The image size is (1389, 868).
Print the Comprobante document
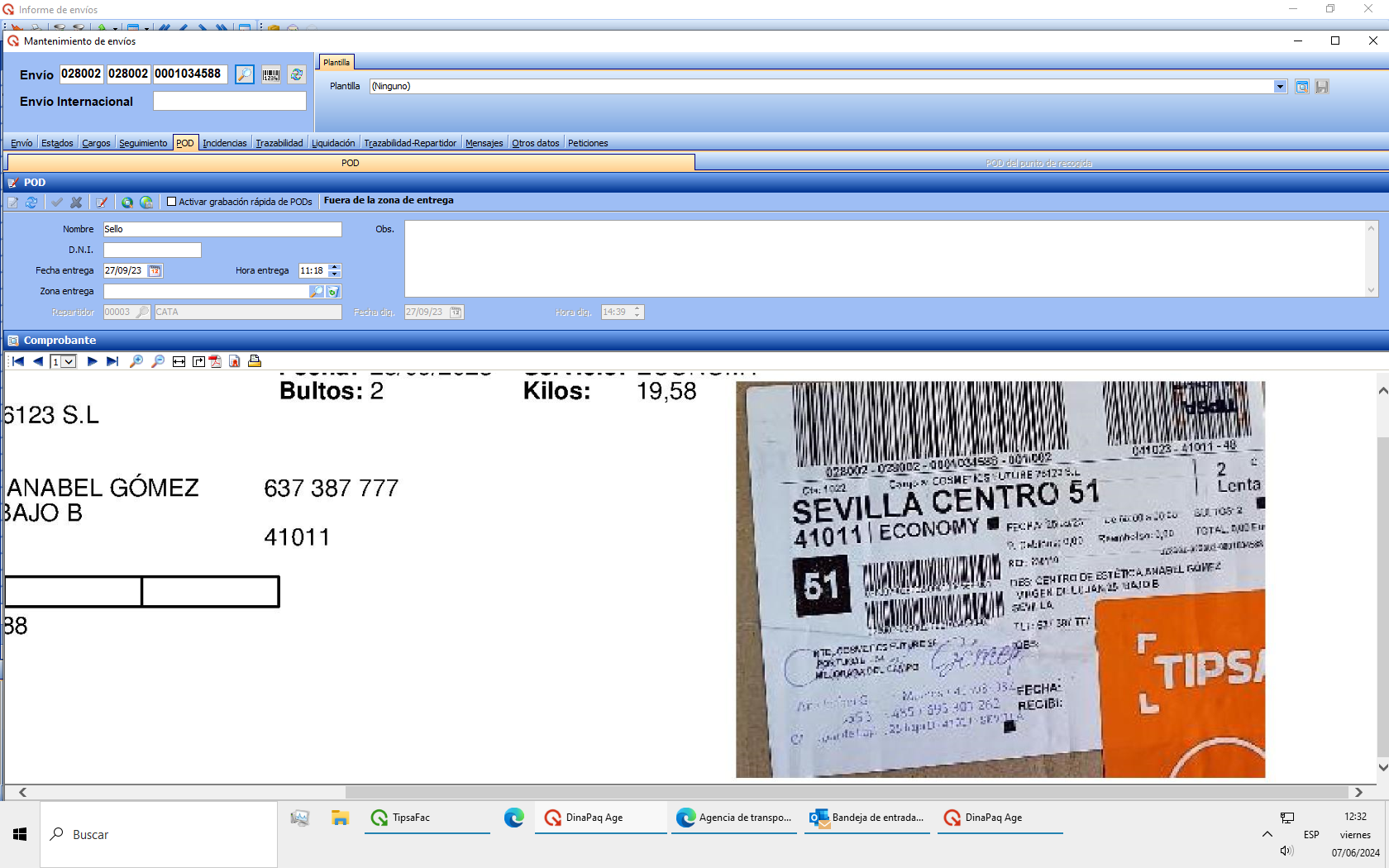(x=255, y=361)
